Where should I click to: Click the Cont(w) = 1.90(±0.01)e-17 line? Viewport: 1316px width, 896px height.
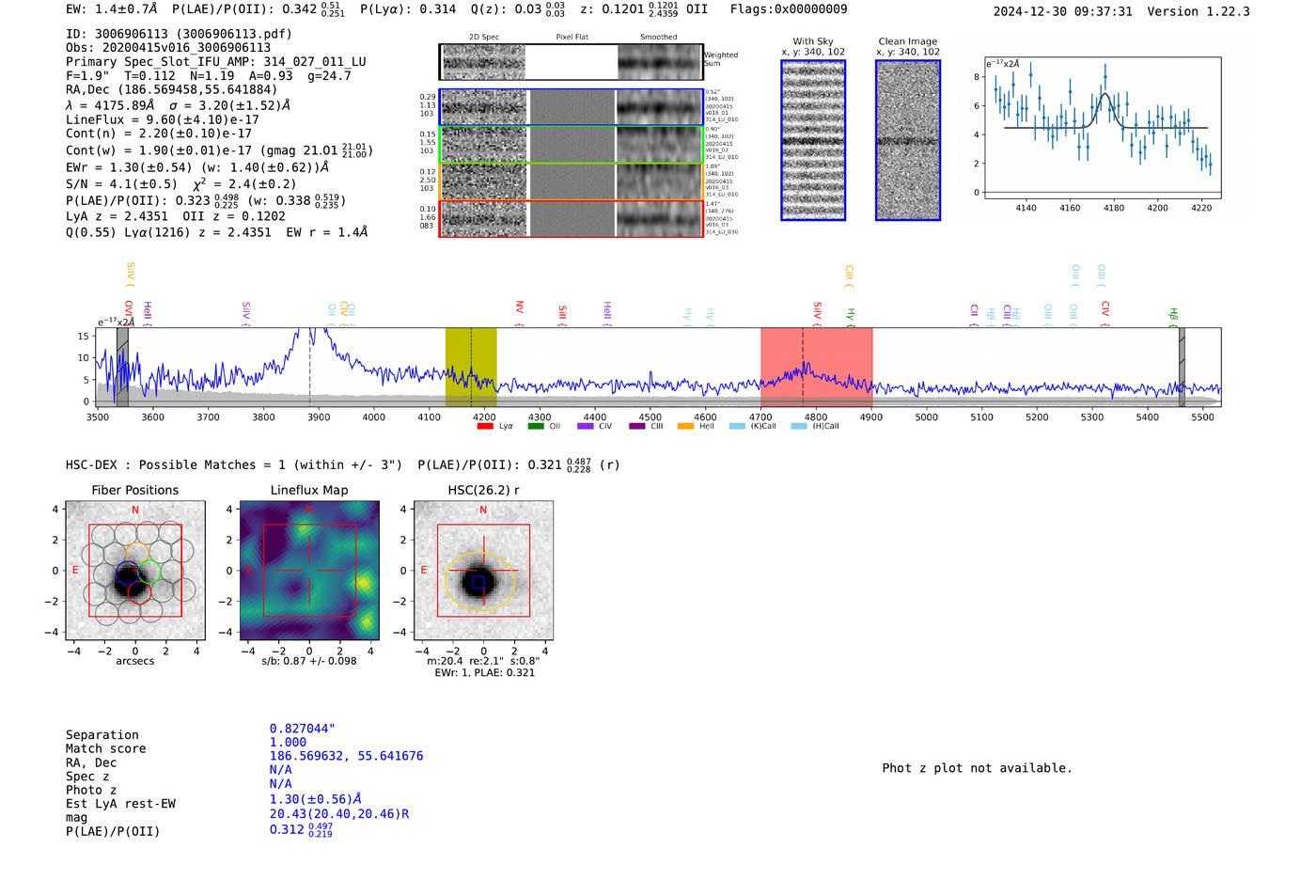click(219, 150)
